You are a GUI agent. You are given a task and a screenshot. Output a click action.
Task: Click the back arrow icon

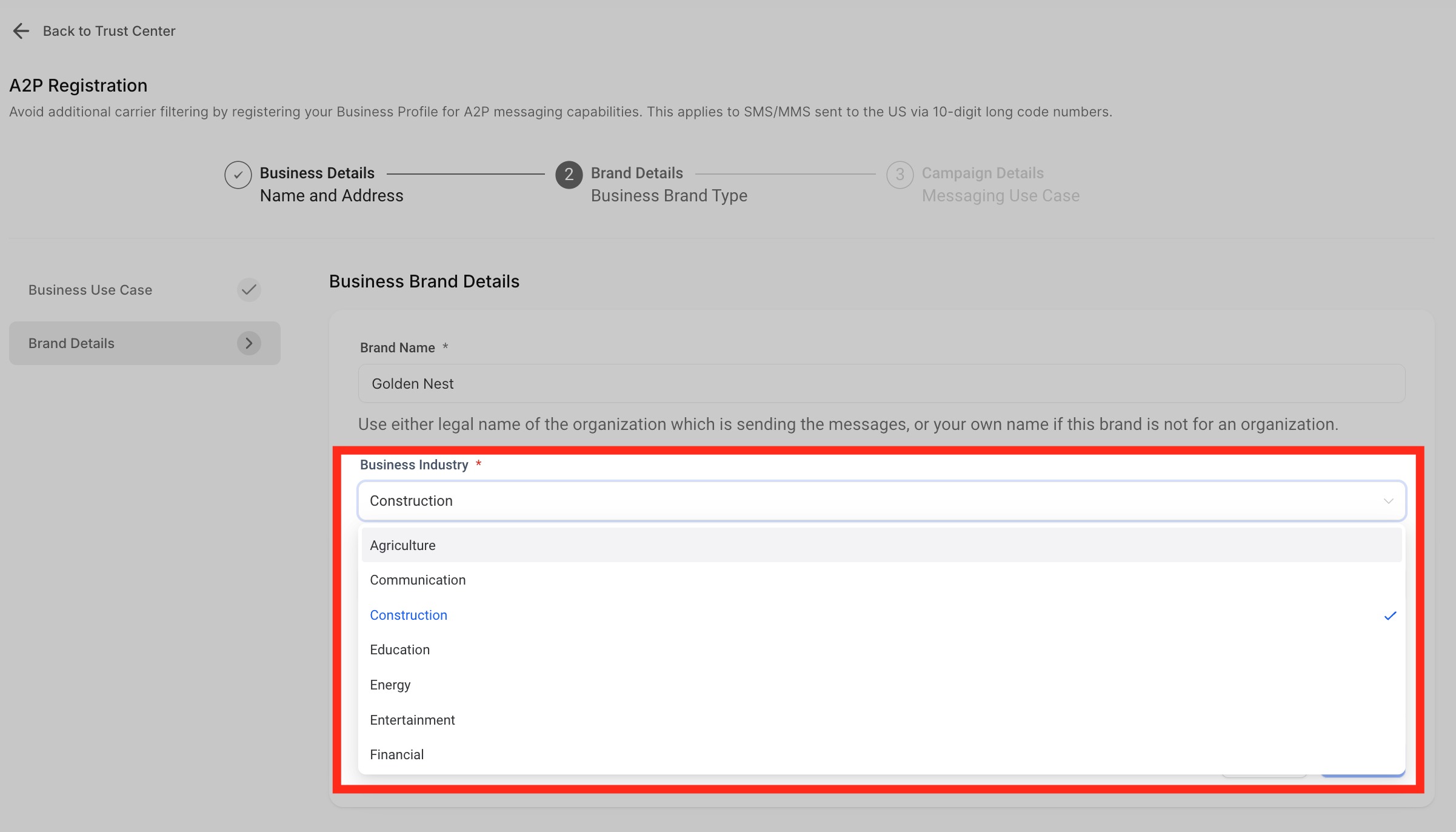pos(21,31)
